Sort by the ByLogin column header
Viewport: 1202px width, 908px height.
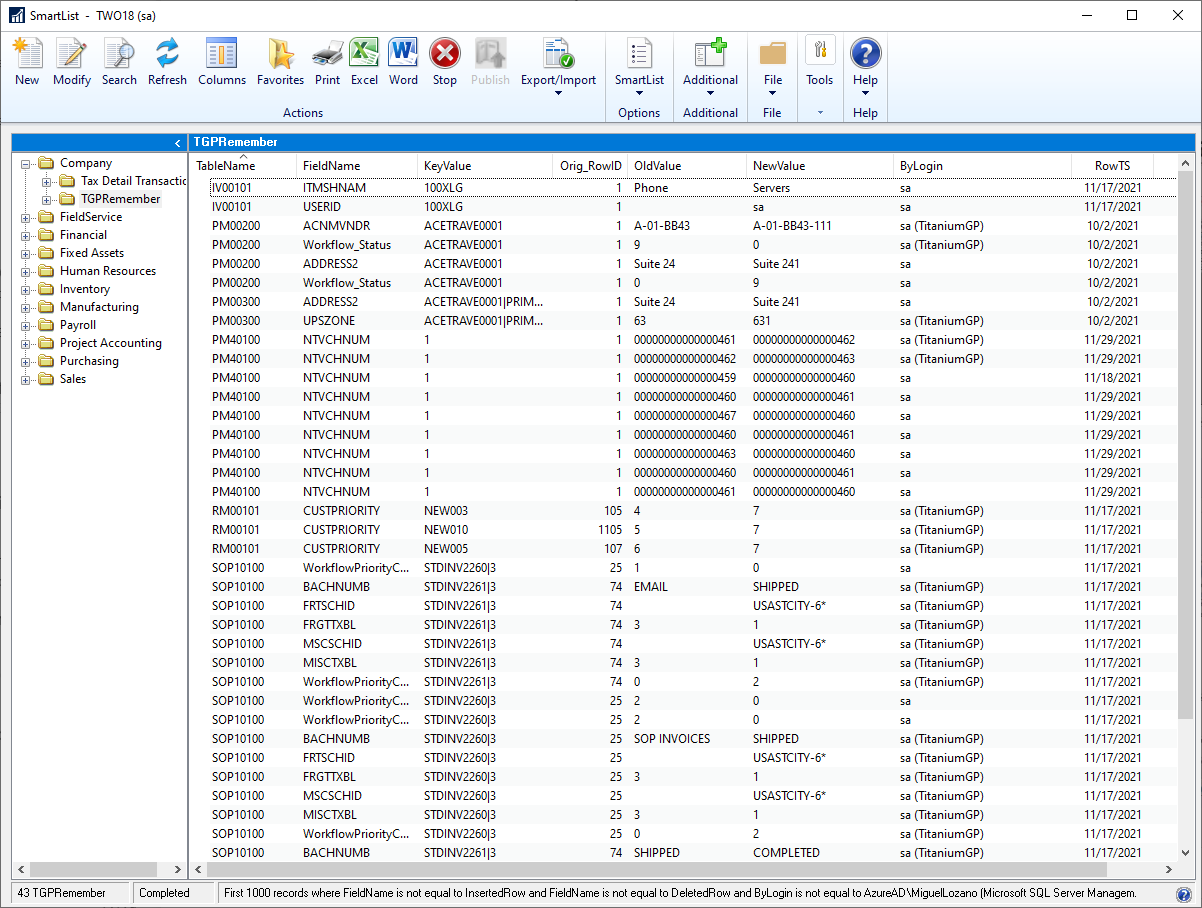click(x=982, y=165)
